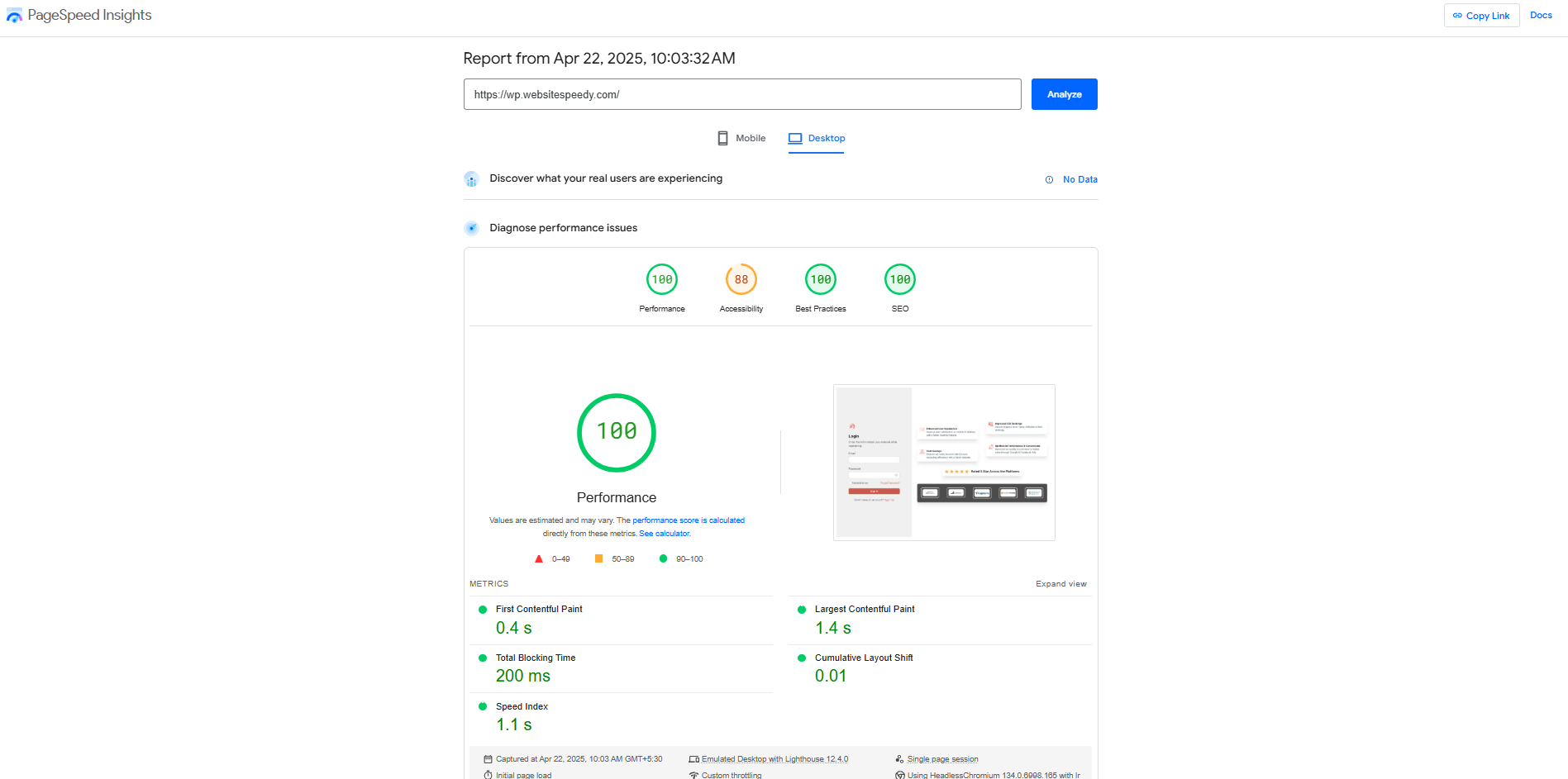Viewport: 1568px width, 779px height.
Task: Click calendar icon beside Captured at
Action: coord(488,759)
